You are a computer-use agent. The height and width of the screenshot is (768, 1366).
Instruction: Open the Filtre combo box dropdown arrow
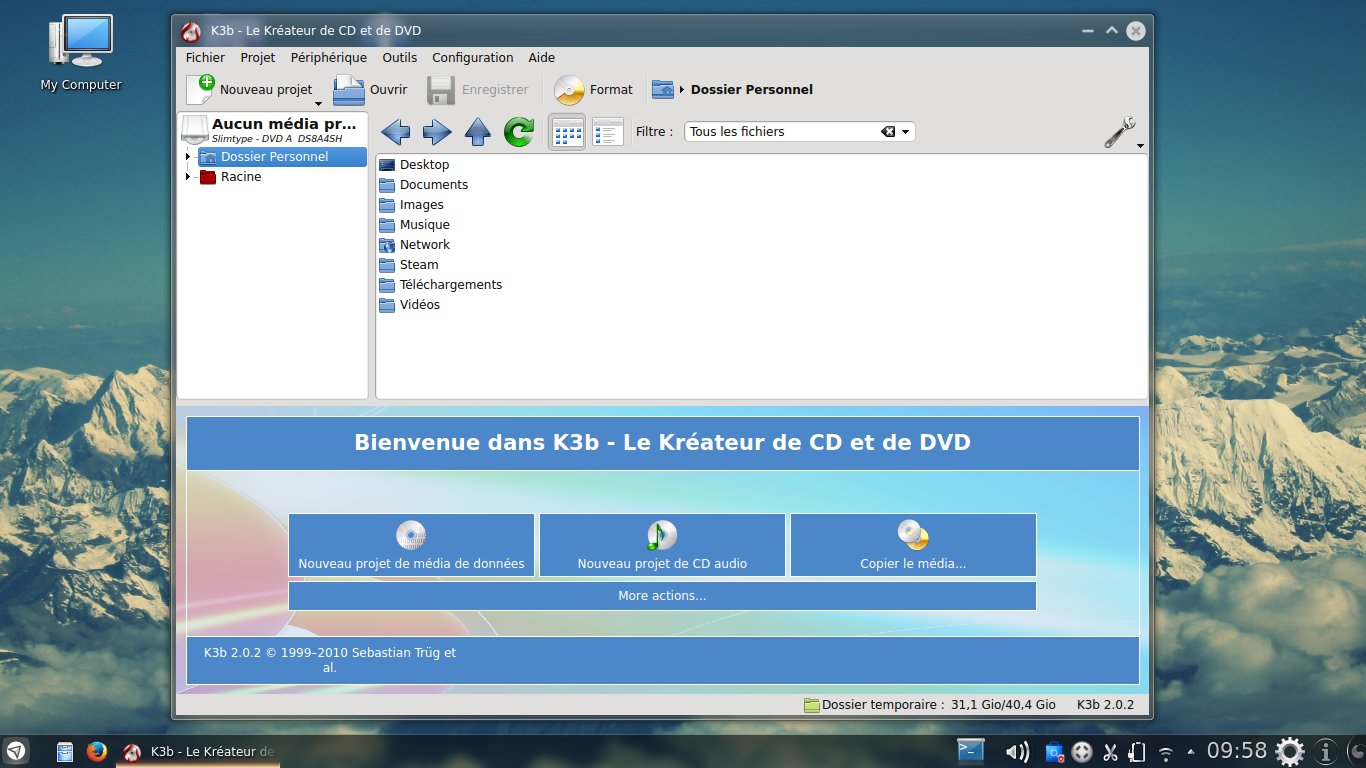(906, 132)
